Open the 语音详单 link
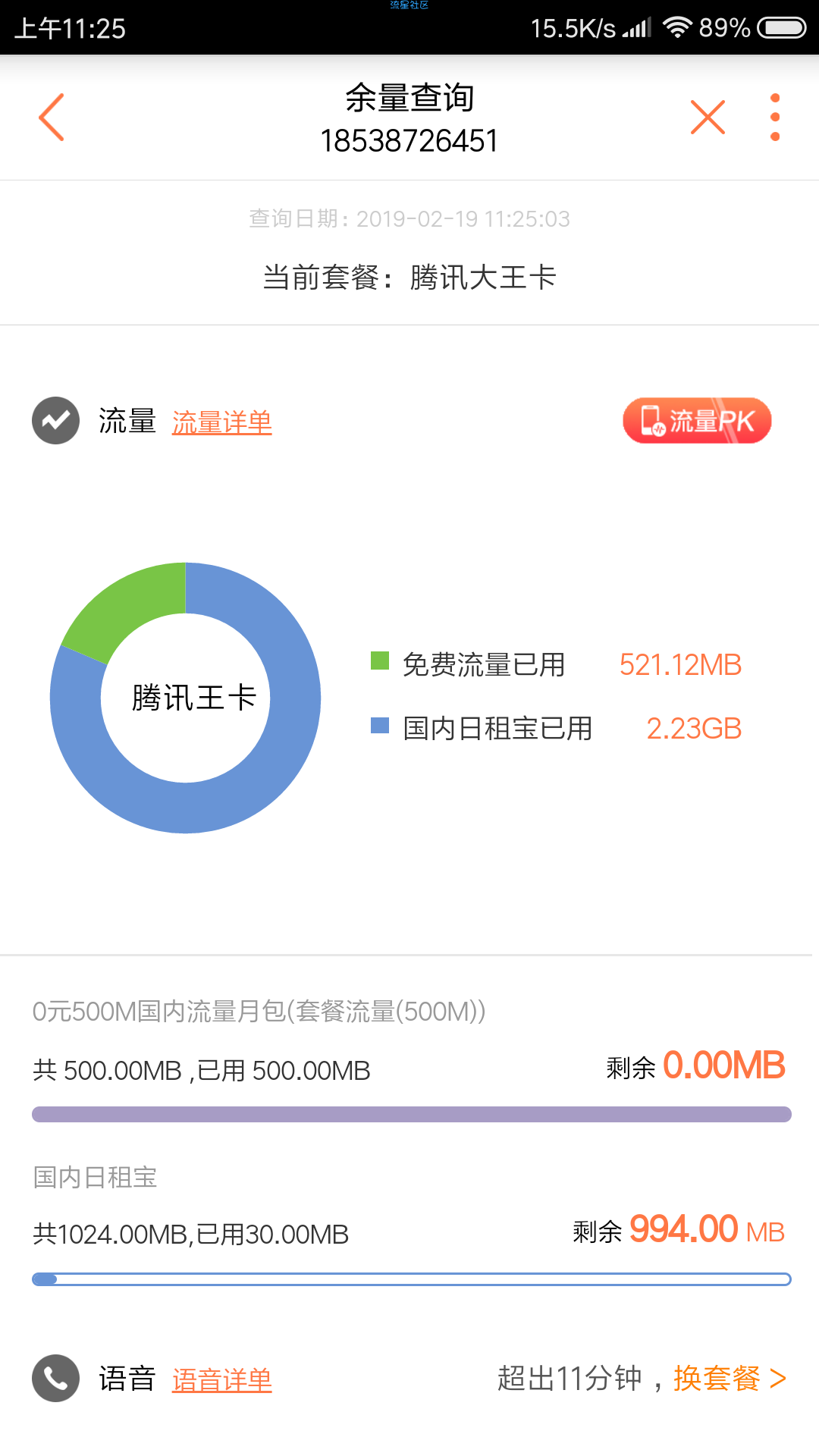 coord(222,1379)
